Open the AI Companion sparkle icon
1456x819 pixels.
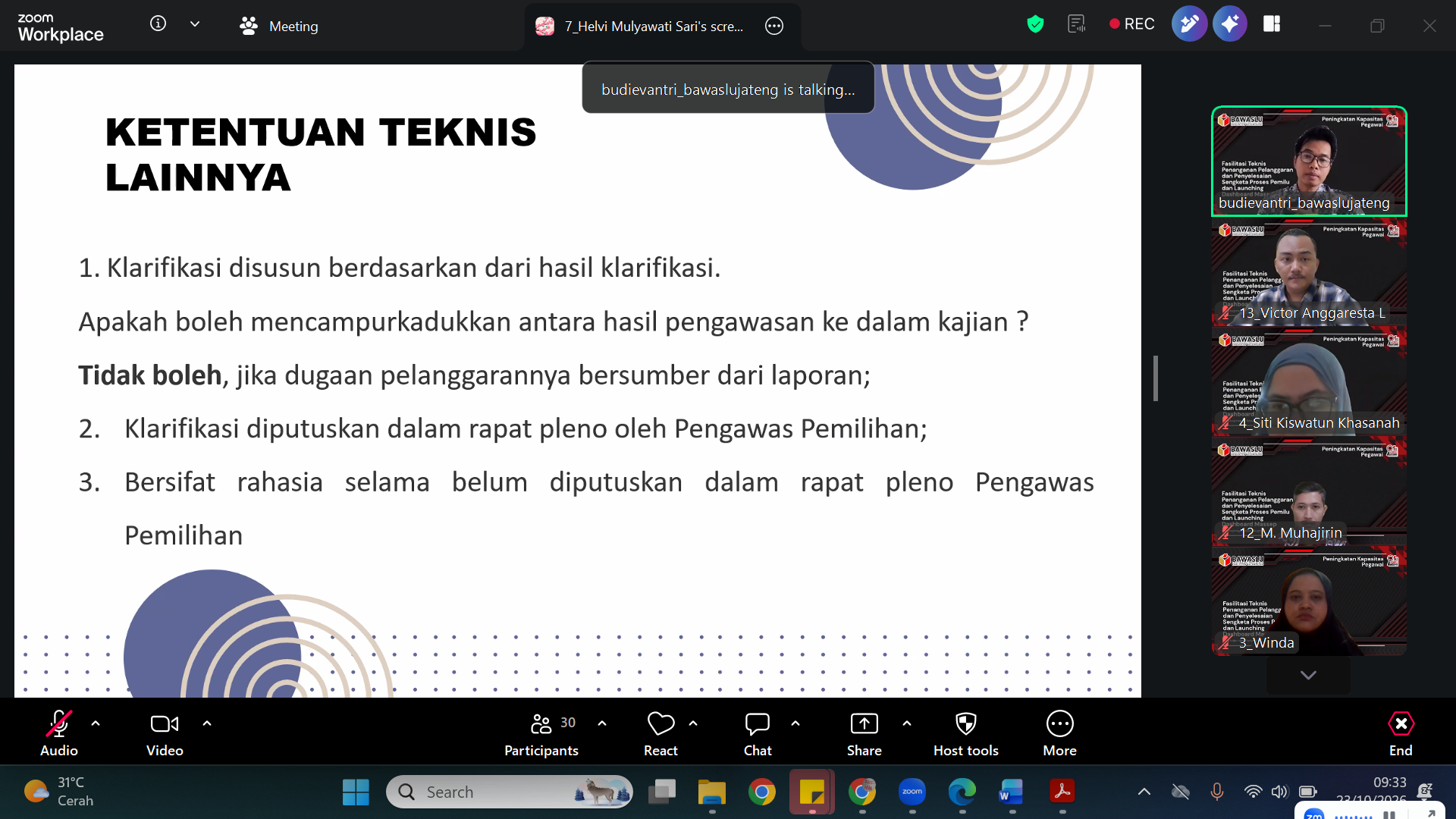[1230, 24]
